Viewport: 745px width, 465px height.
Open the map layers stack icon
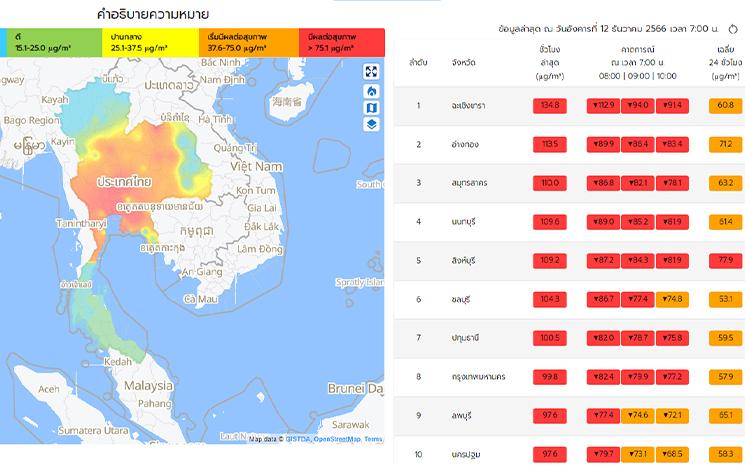point(371,124)
